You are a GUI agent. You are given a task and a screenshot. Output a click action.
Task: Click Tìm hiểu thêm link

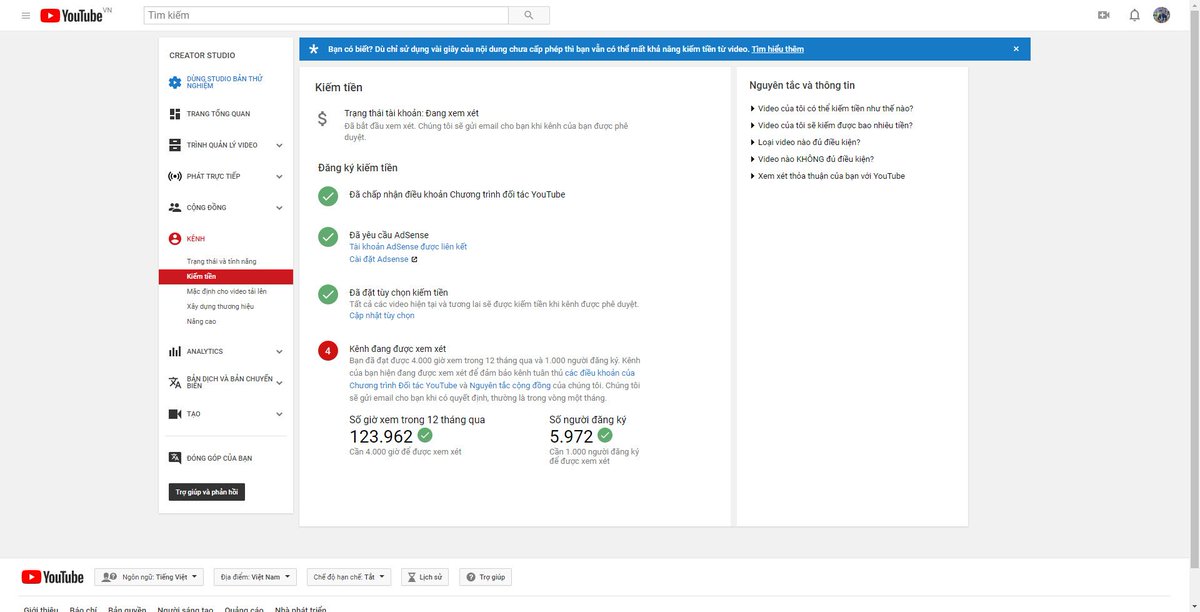(x=778, y=49)
